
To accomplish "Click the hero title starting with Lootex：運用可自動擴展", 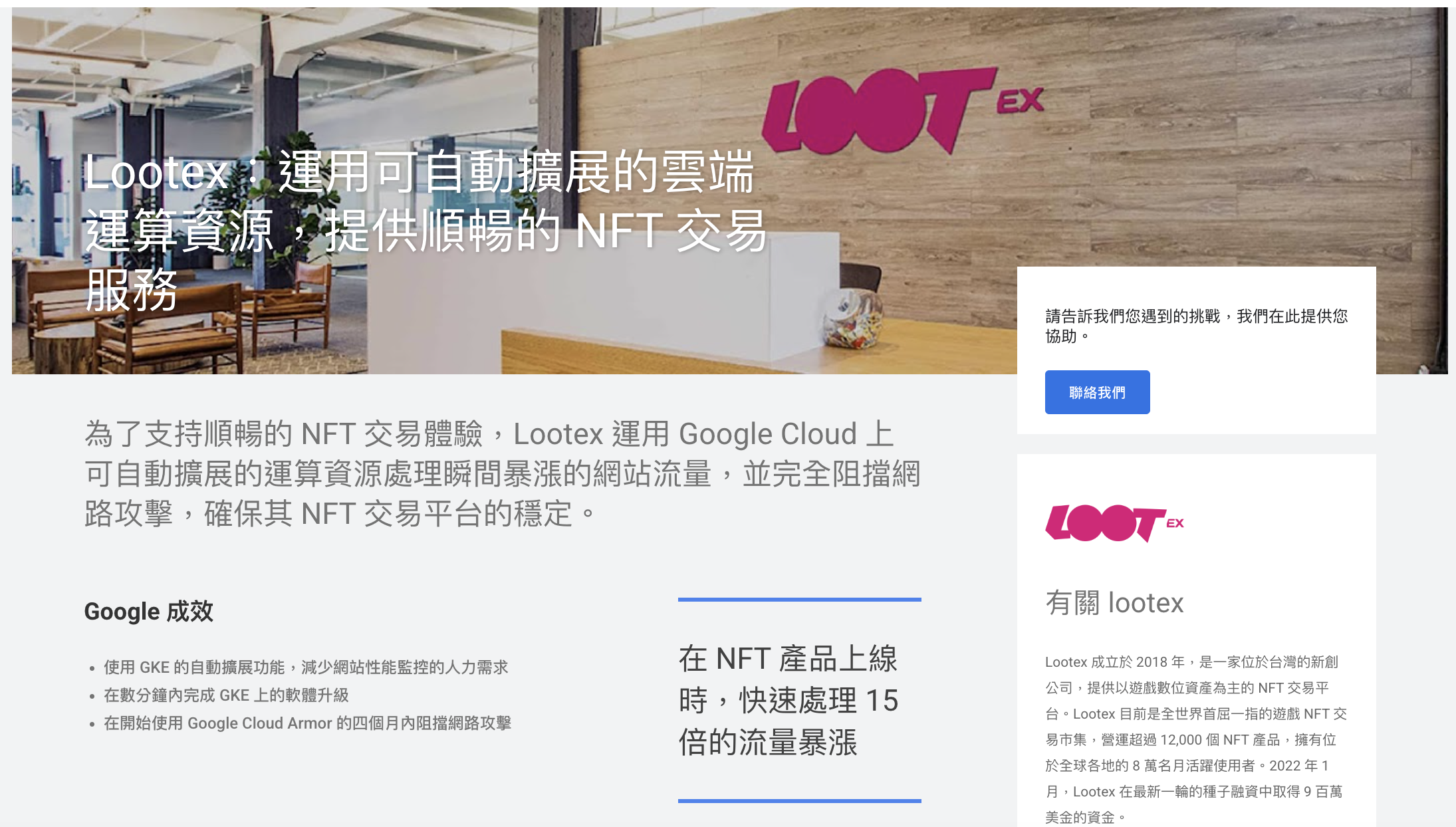I will pyautogui.click(x=425, y=230).
